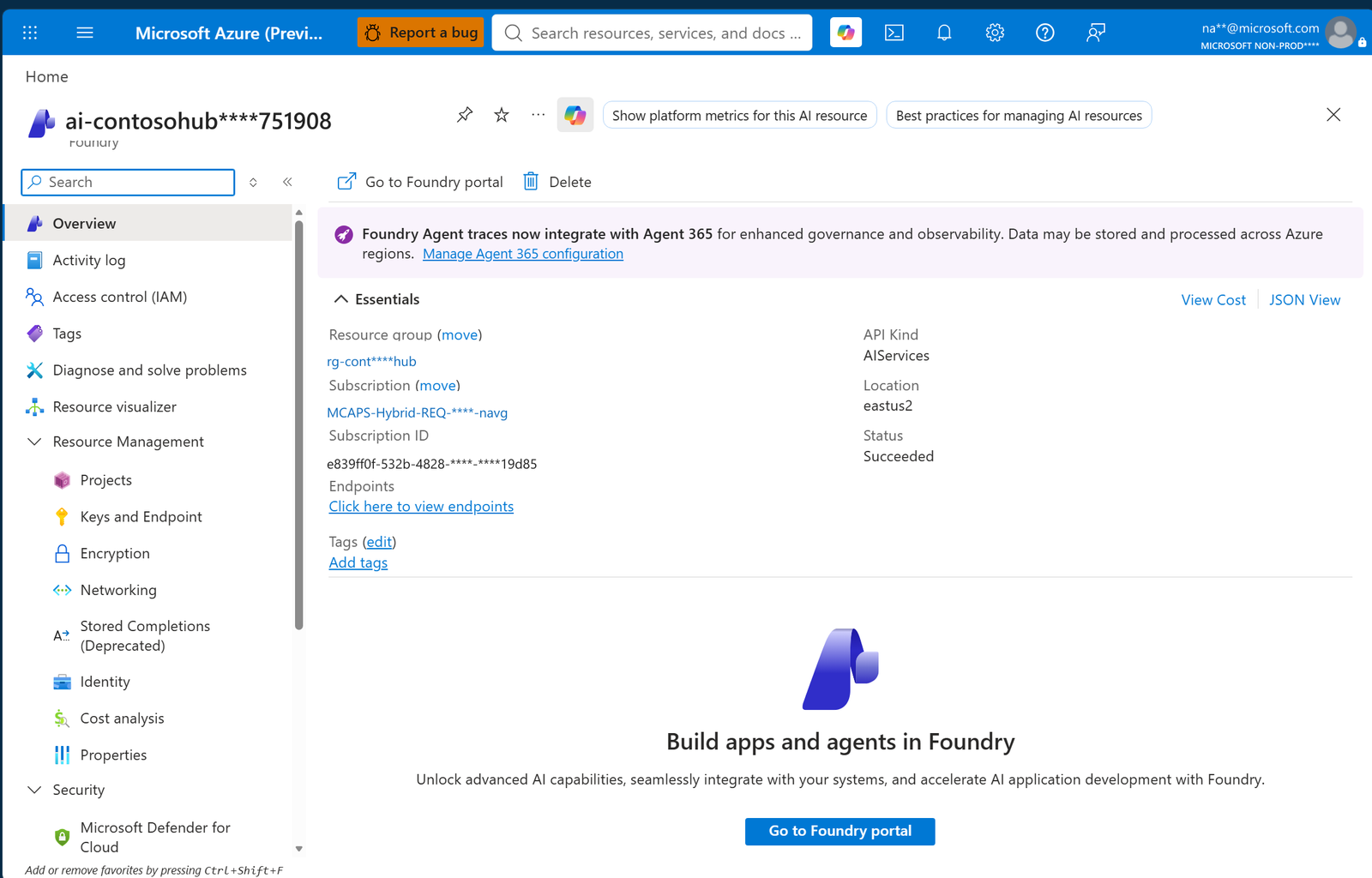The image size is (1372, 878).
Task: Select Overview in the sidebar
Action: pyautogui.click(x=147, y=223)
